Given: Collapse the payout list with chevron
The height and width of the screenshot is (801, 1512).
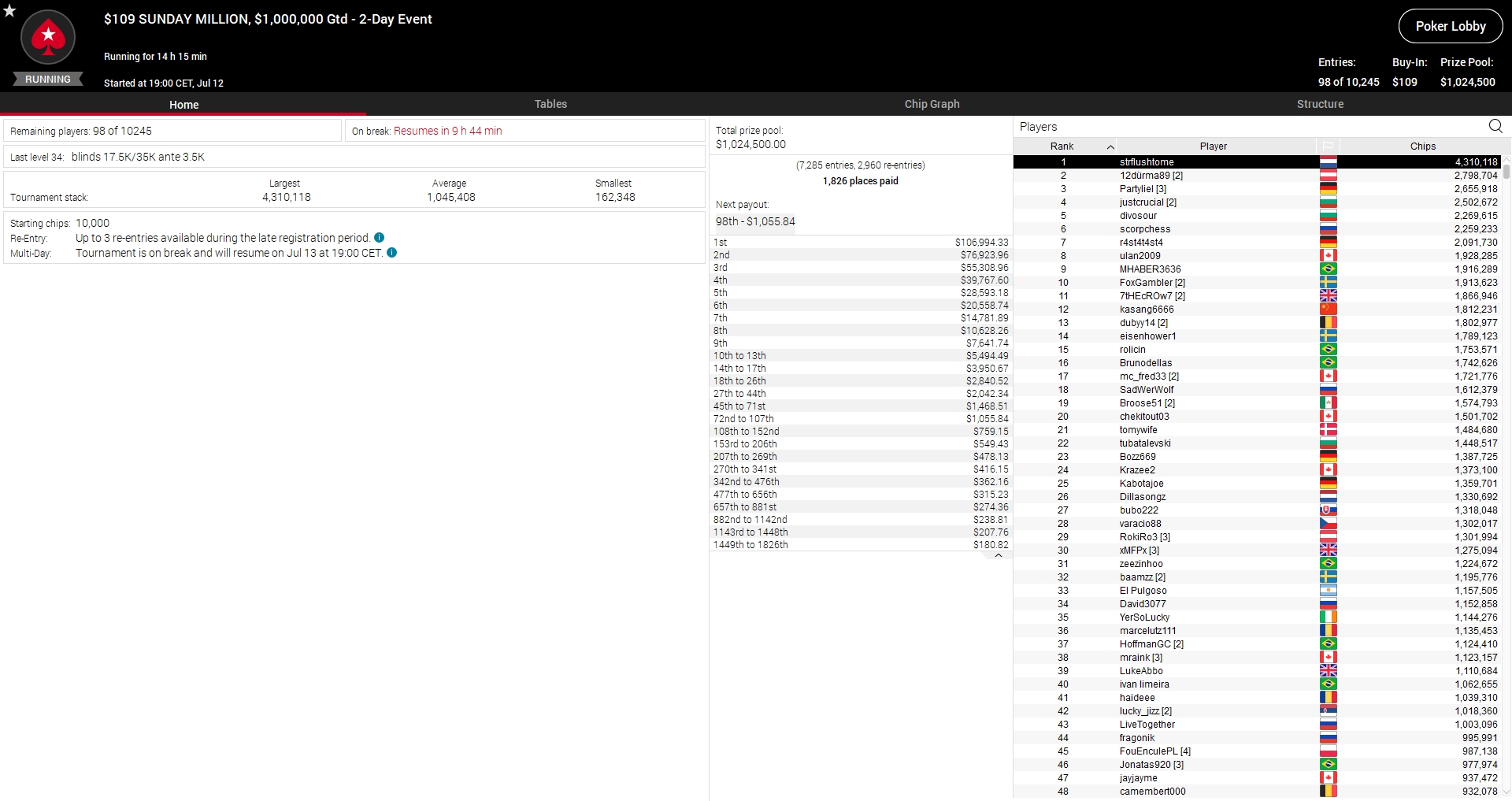Looking at the screenshot, I should click(998, 555).
